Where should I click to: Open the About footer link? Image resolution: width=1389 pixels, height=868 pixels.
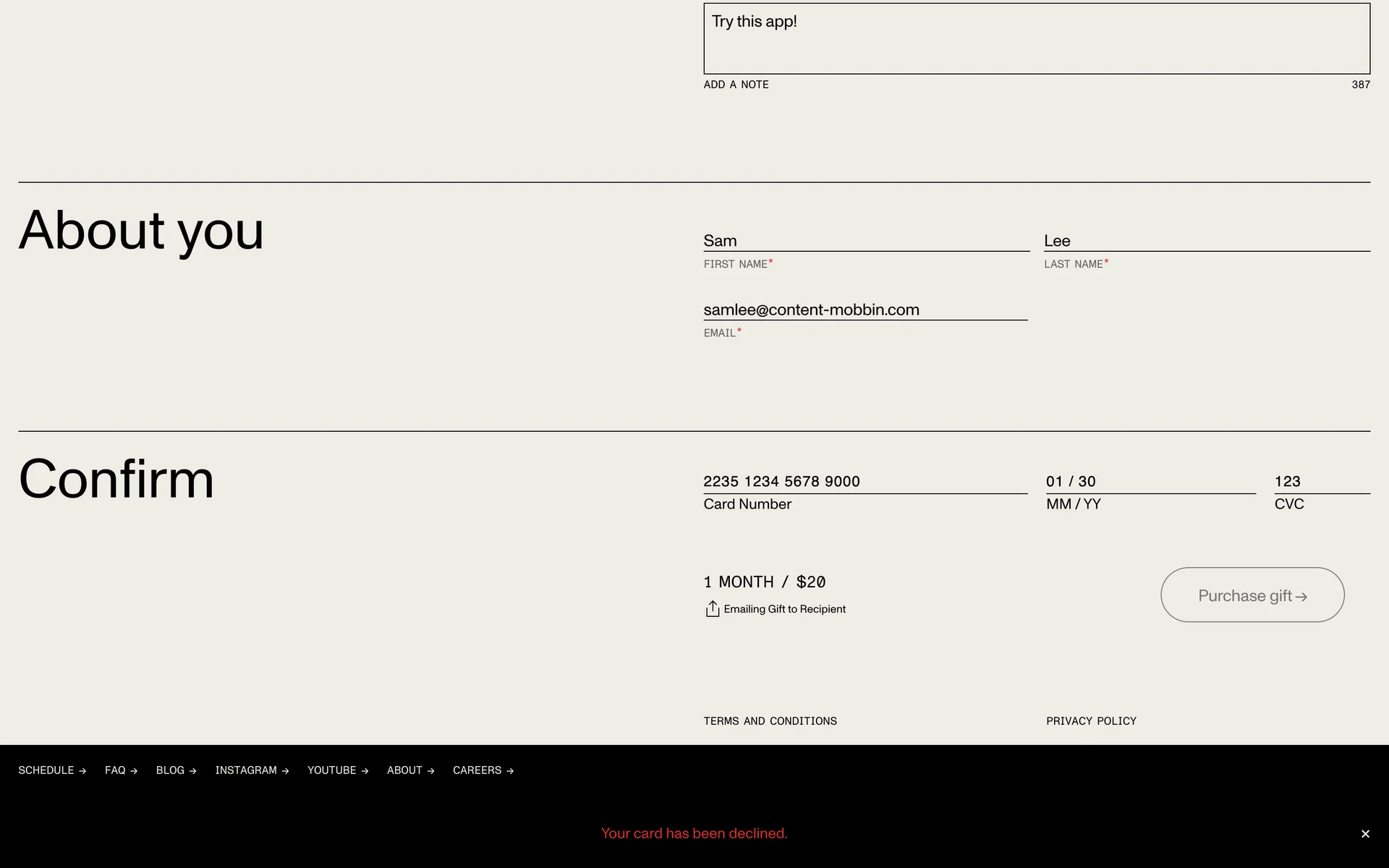[x=410, y=770]
